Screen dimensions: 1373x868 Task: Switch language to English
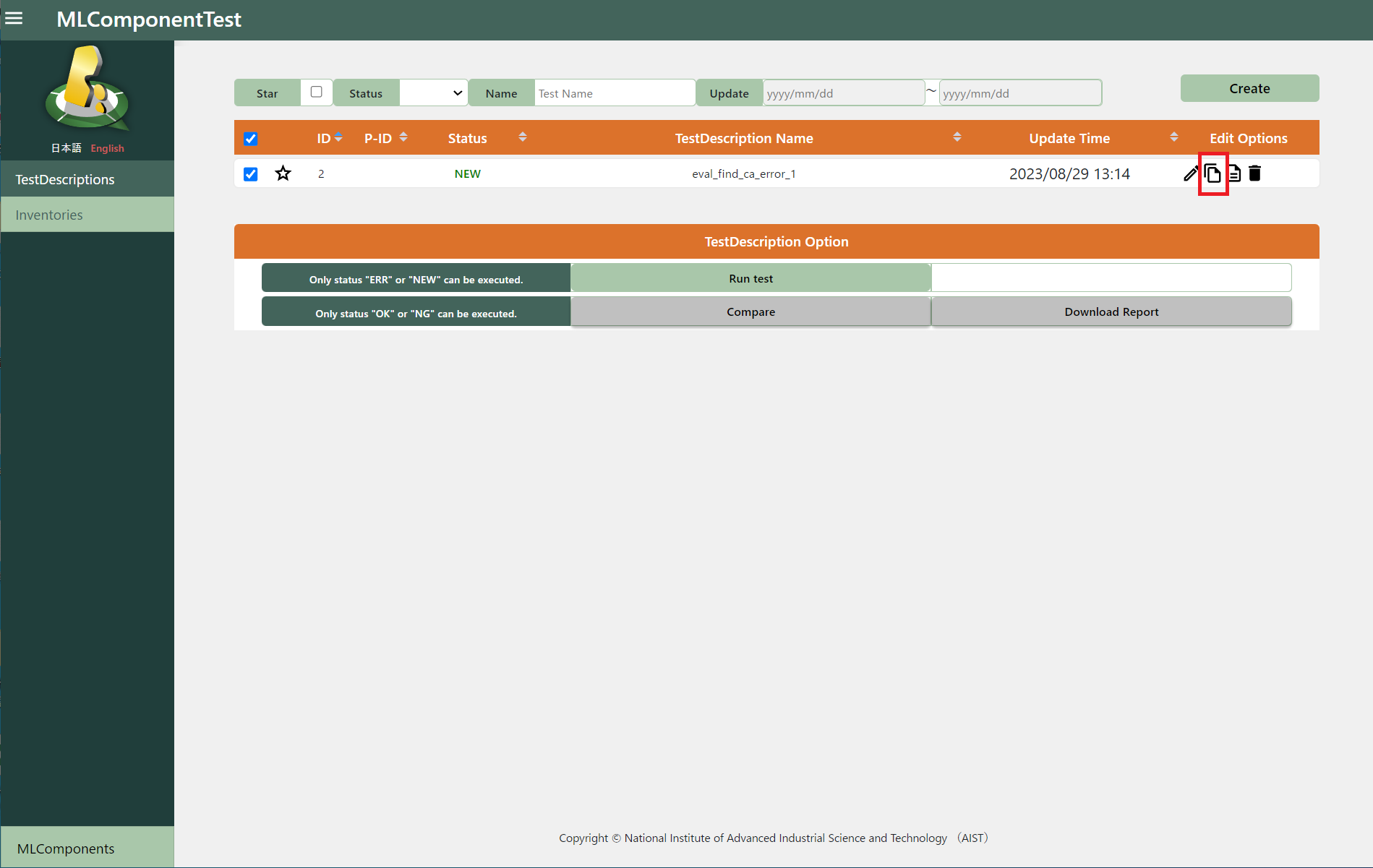[x=107, y=148]
